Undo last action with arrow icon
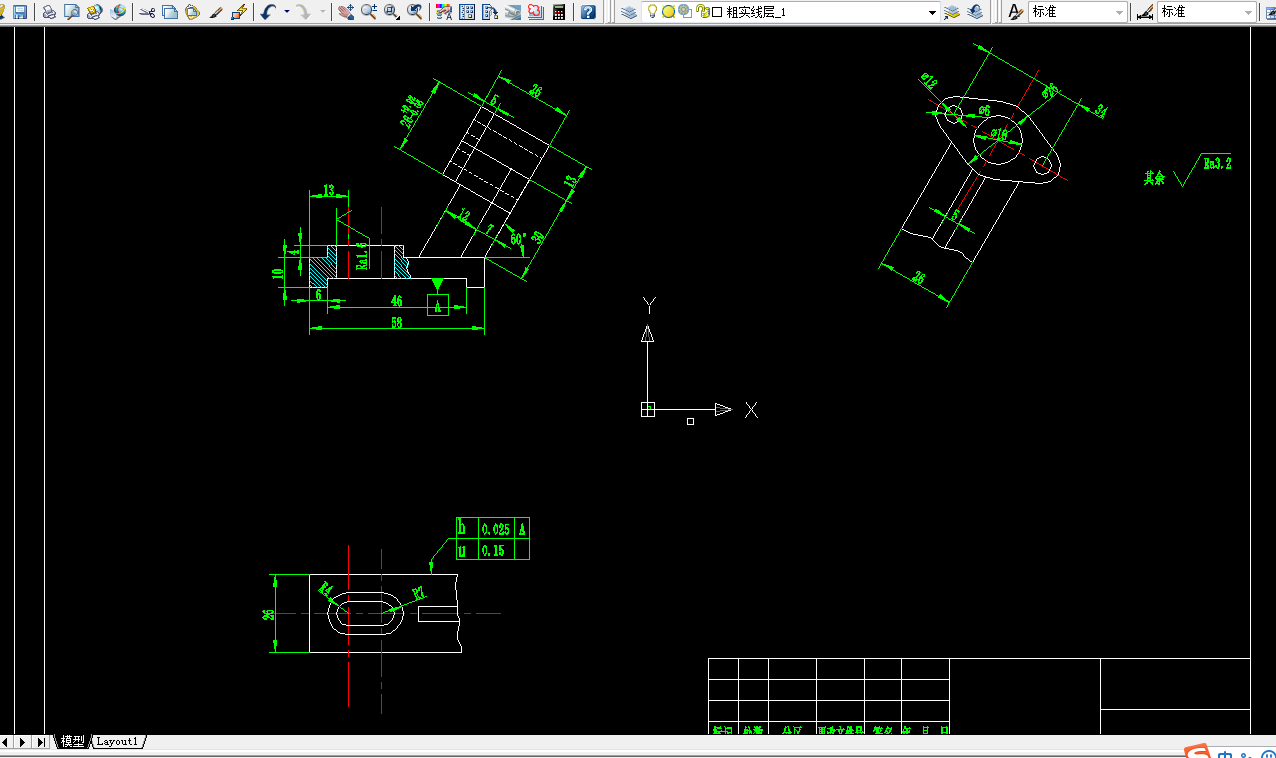Image resolution: width=1276 pixels, height=758 pixels. 269,12
